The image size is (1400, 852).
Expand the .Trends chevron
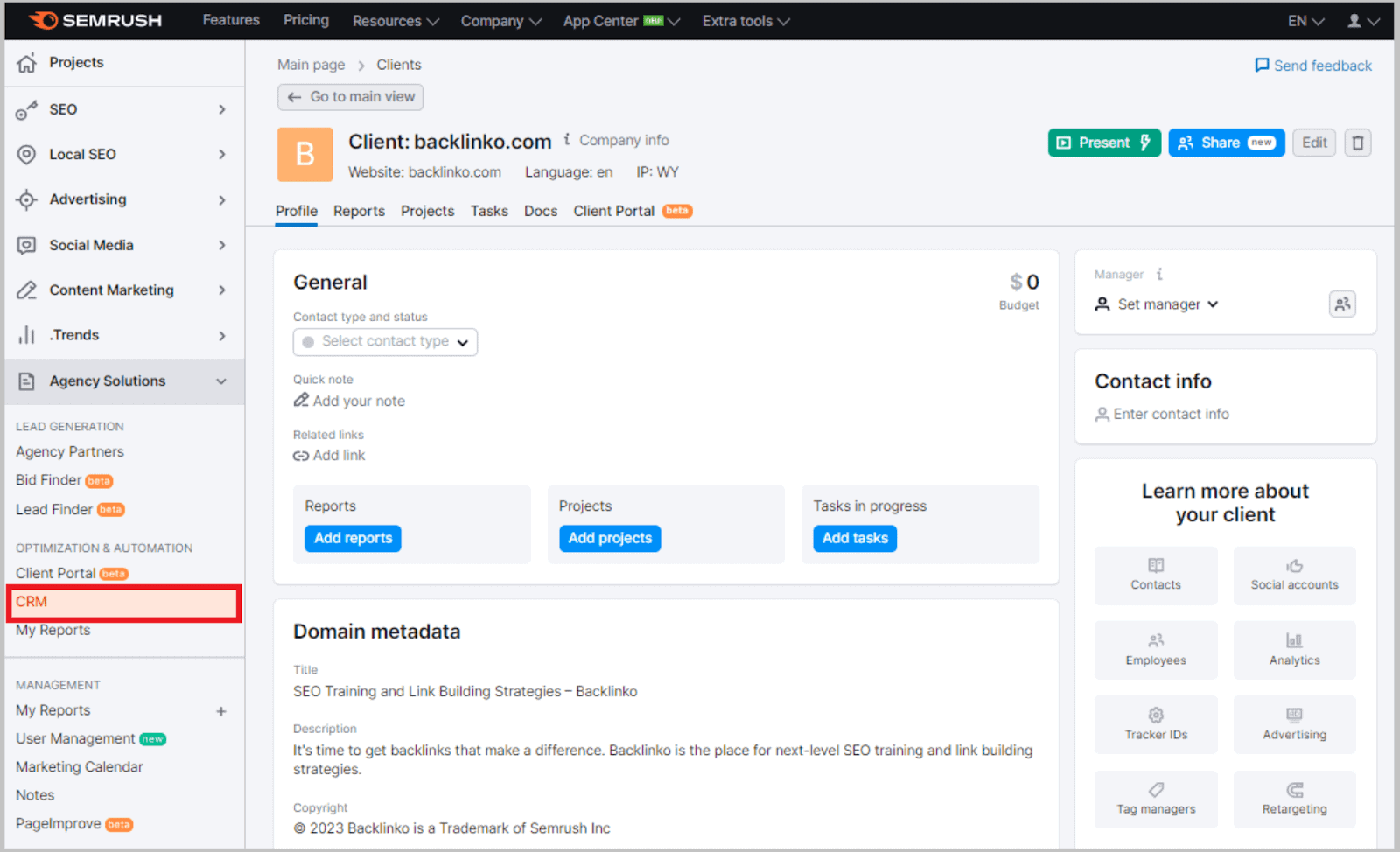222,336
